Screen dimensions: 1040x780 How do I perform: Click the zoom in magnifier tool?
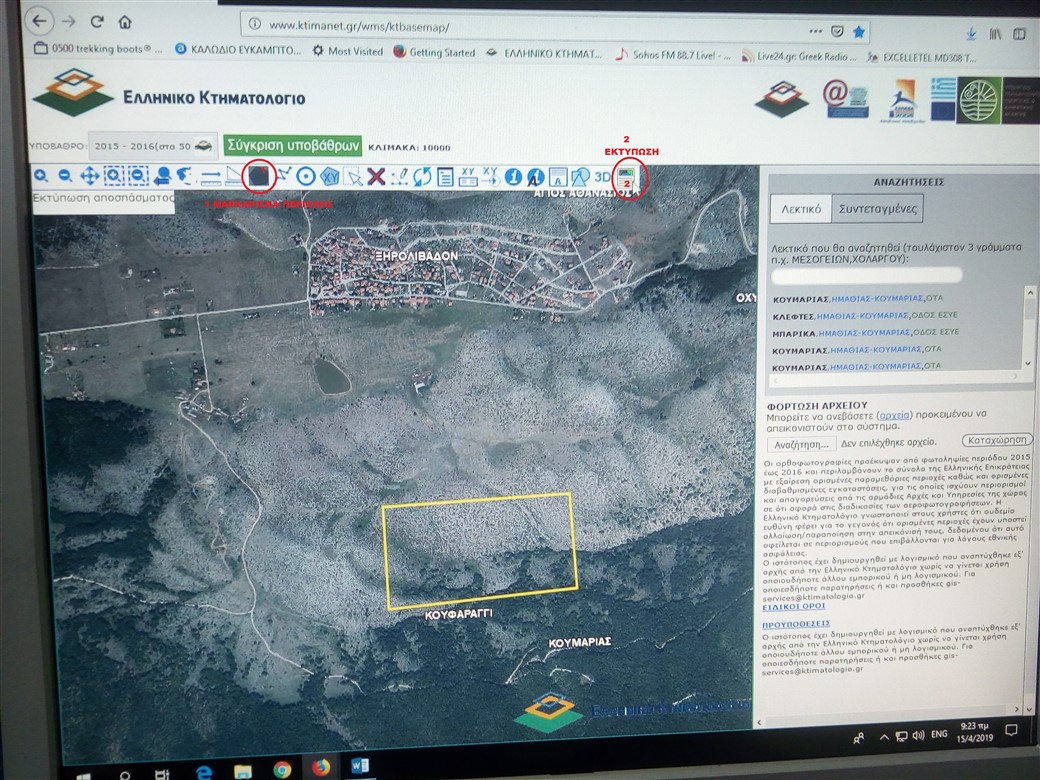point(41,176)
